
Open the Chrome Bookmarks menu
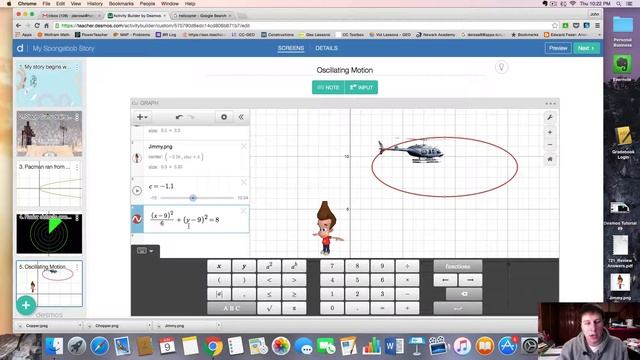121,3
